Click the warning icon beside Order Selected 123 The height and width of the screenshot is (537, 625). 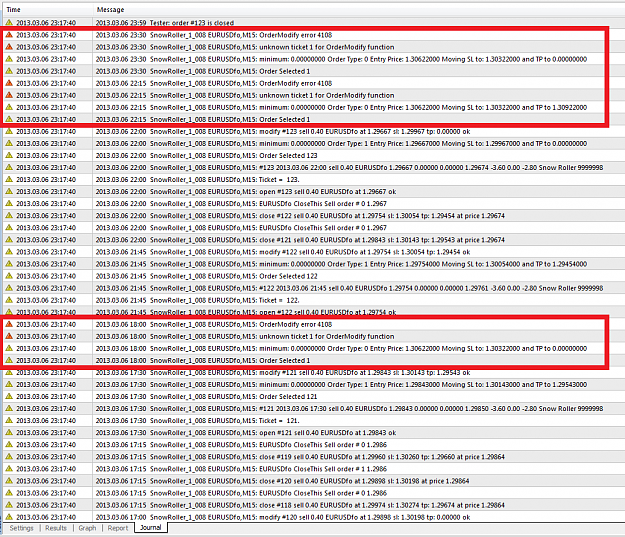coord(9,155)
